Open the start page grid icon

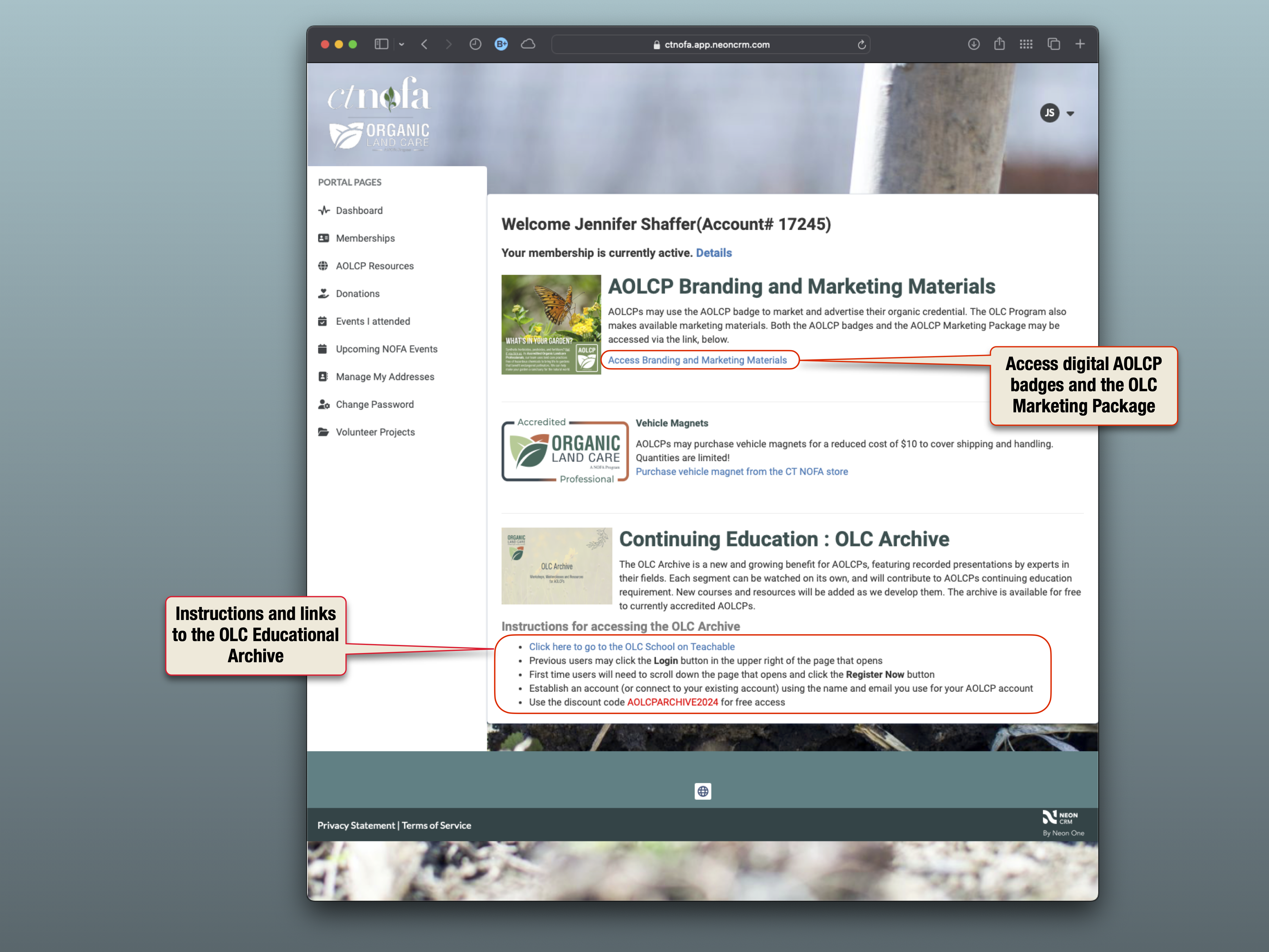tap(1026, 44)
